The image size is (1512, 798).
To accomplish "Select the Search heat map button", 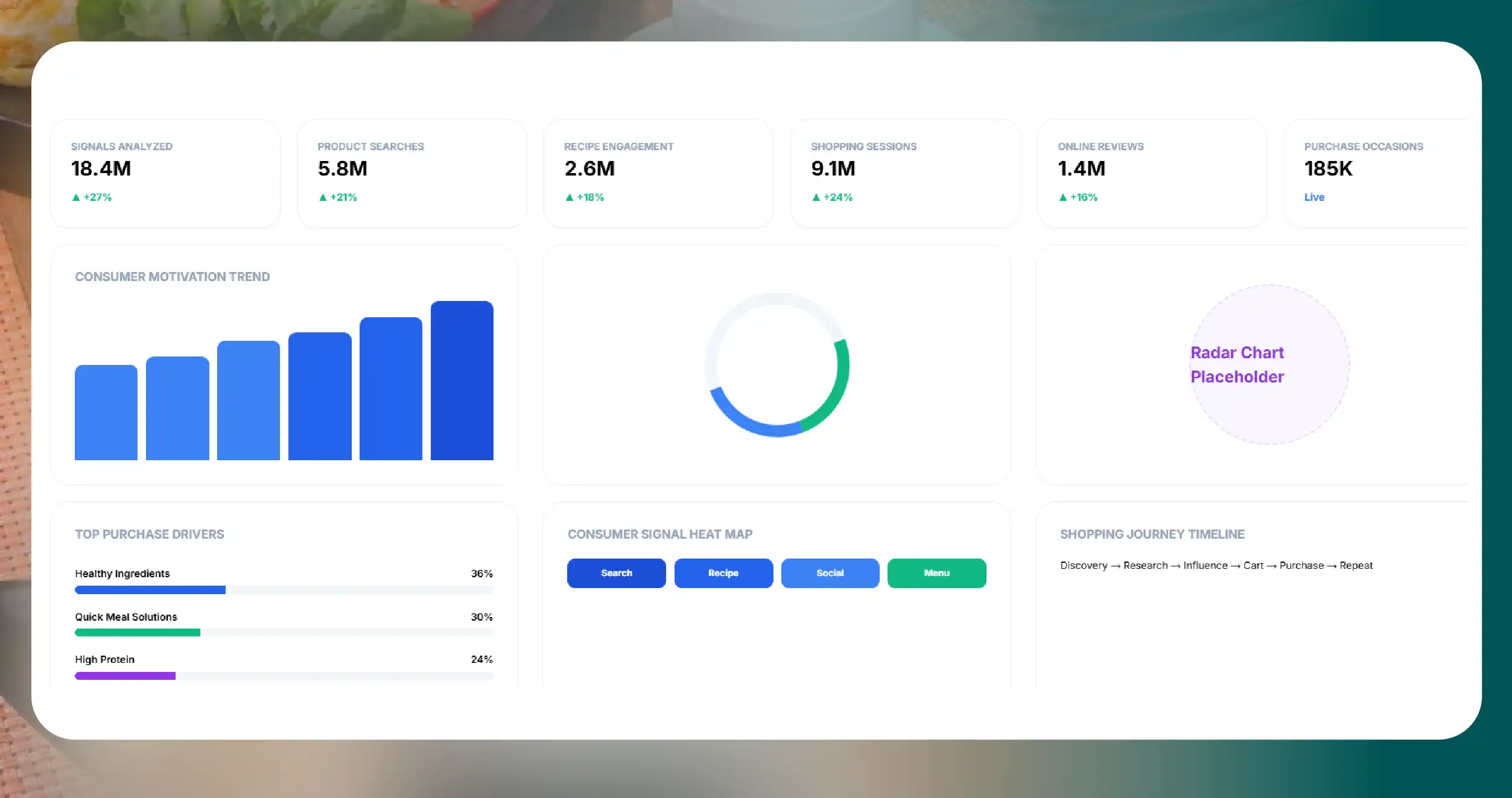I will (x=617, y=573).
